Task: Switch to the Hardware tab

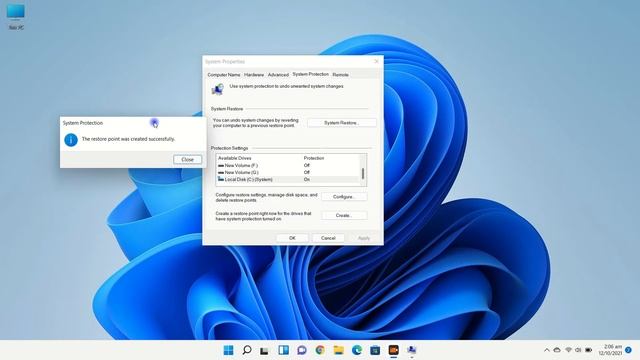Action: point(254,75)
